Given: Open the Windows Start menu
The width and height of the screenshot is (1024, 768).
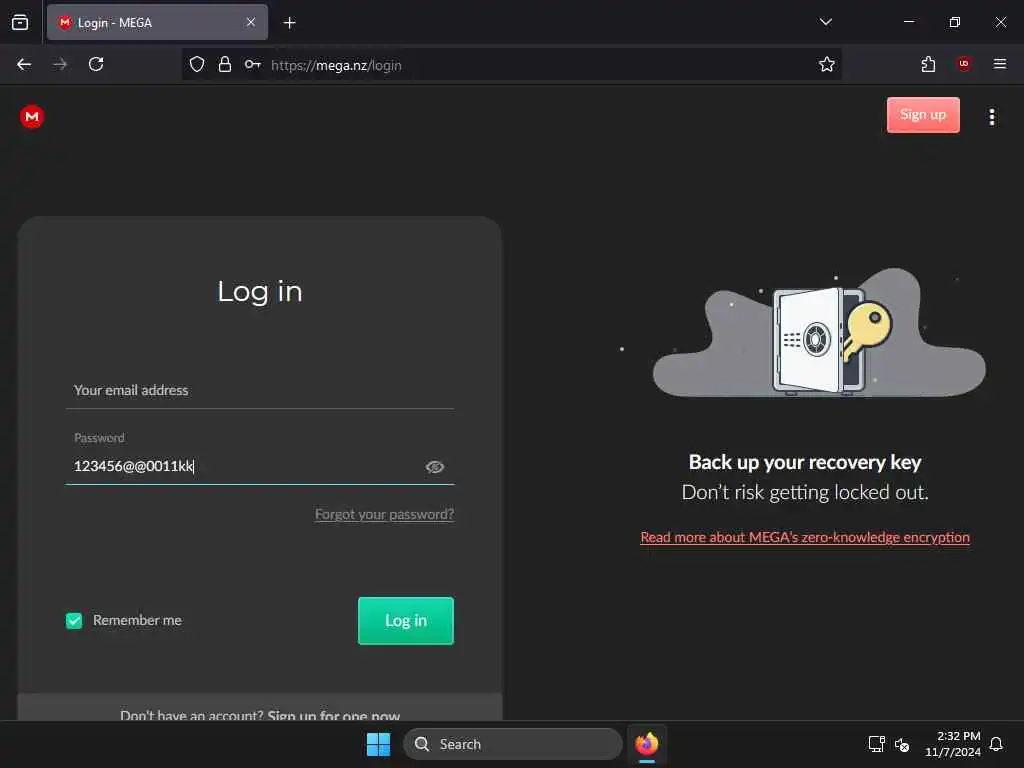Looking at the screenshot, I should [378, 744].
